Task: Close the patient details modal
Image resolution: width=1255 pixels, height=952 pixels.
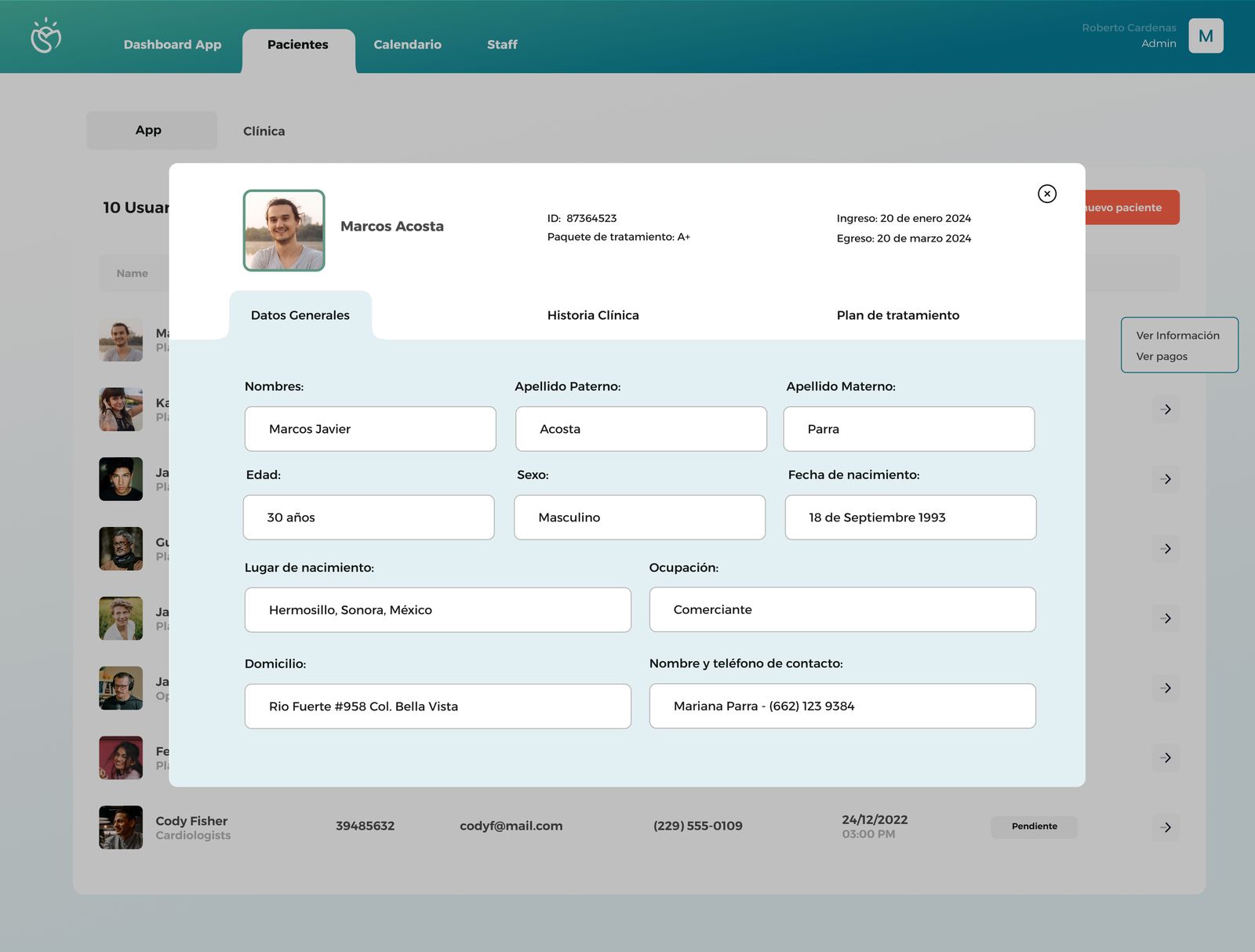Action: 1046,194
